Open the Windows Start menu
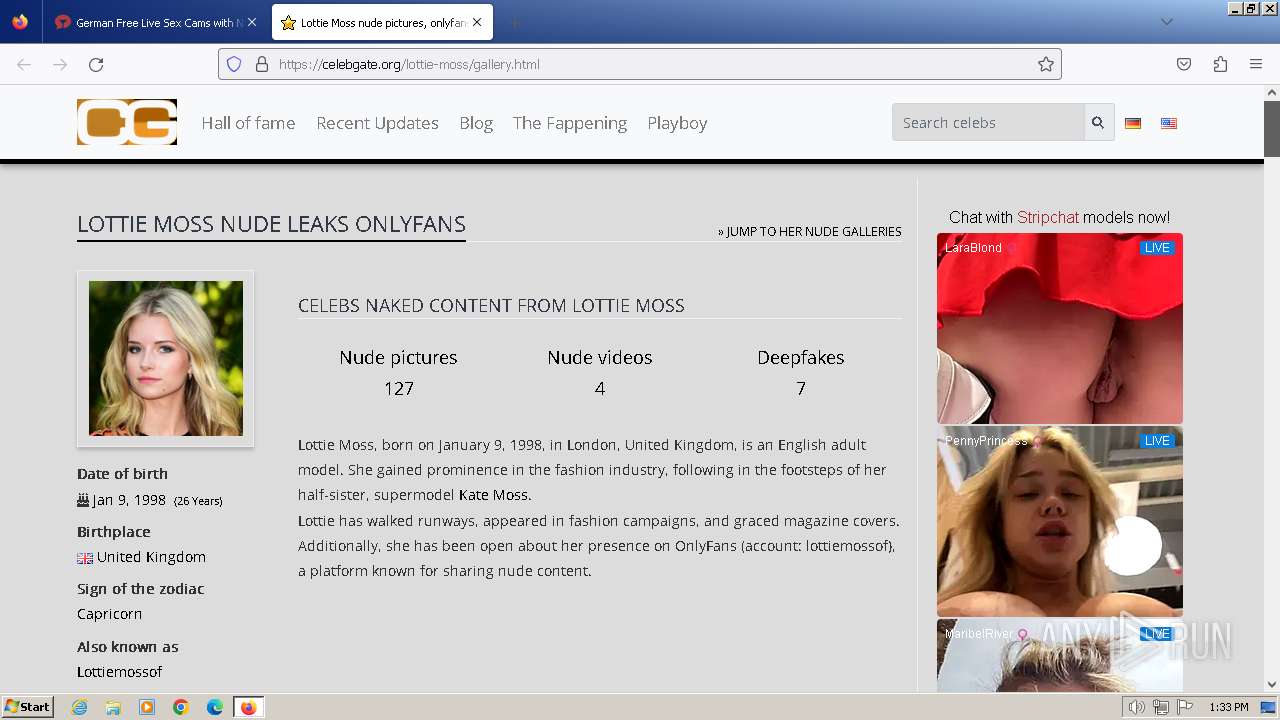Image resolution: width=1280 pixels, height=720 pixels. click(x=27, y=707)
